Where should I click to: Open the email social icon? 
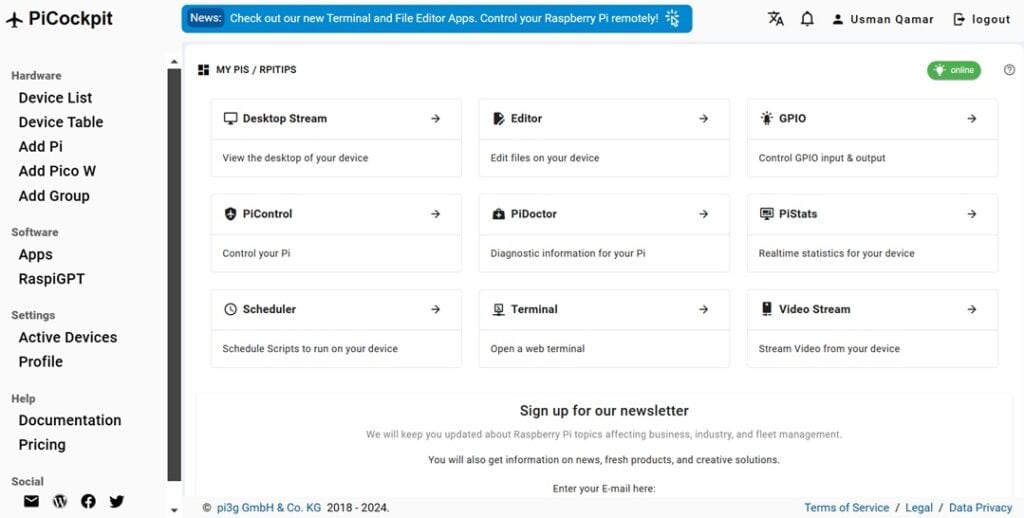(31, 501)
